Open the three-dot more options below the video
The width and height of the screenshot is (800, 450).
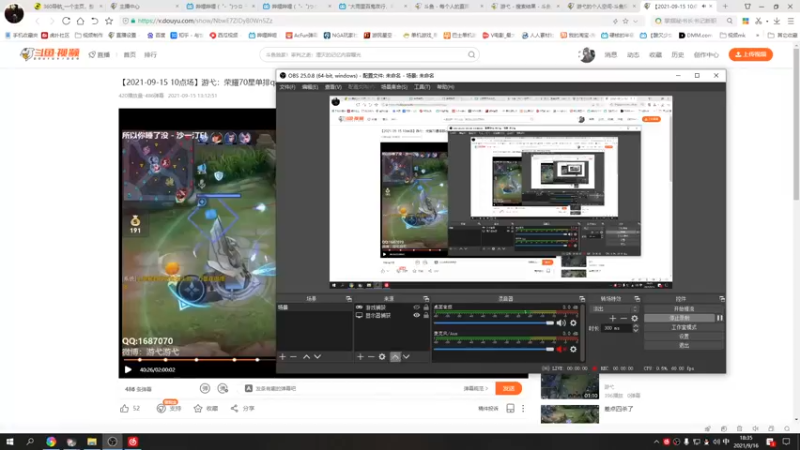point(523,409)
